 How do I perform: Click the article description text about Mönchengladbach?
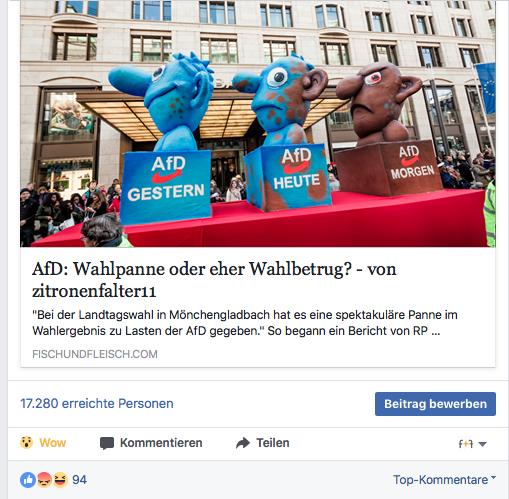[245, 323]
